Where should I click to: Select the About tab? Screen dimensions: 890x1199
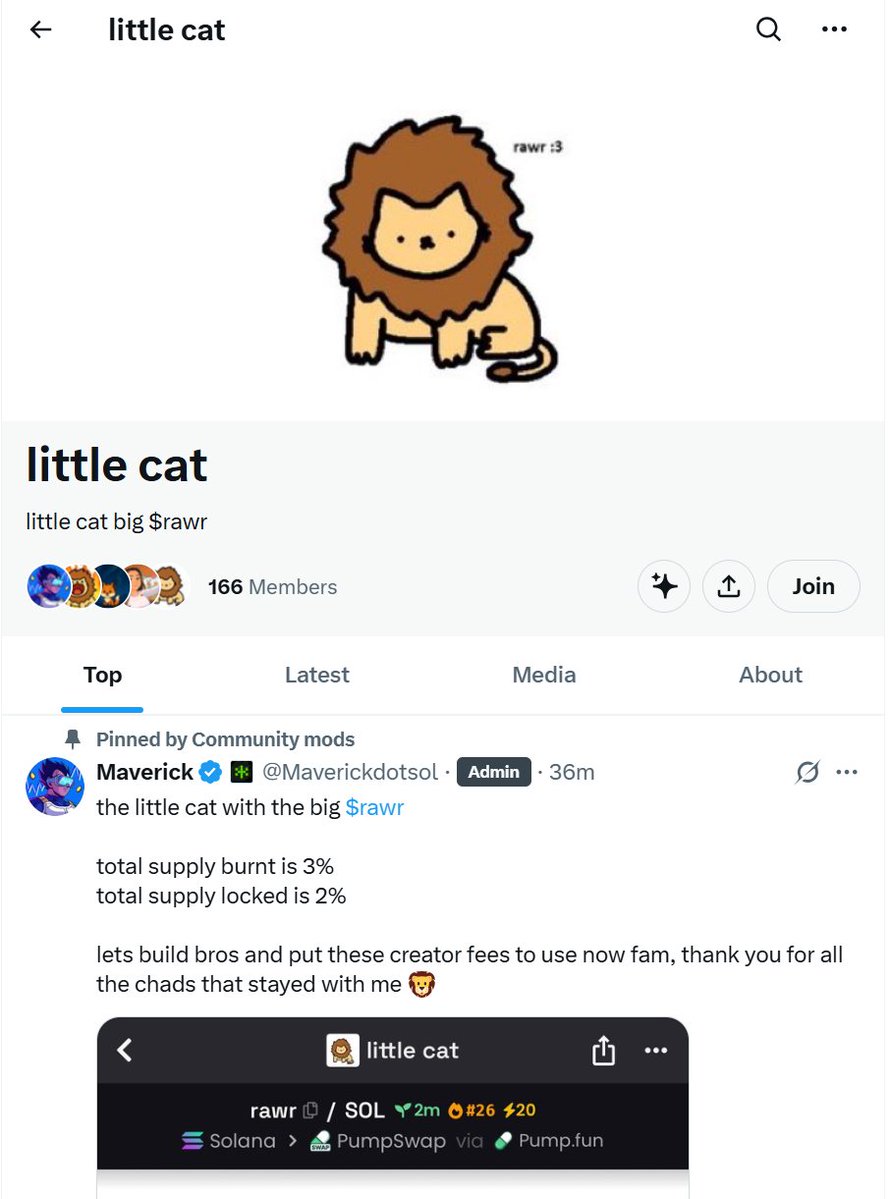[770, 675]
